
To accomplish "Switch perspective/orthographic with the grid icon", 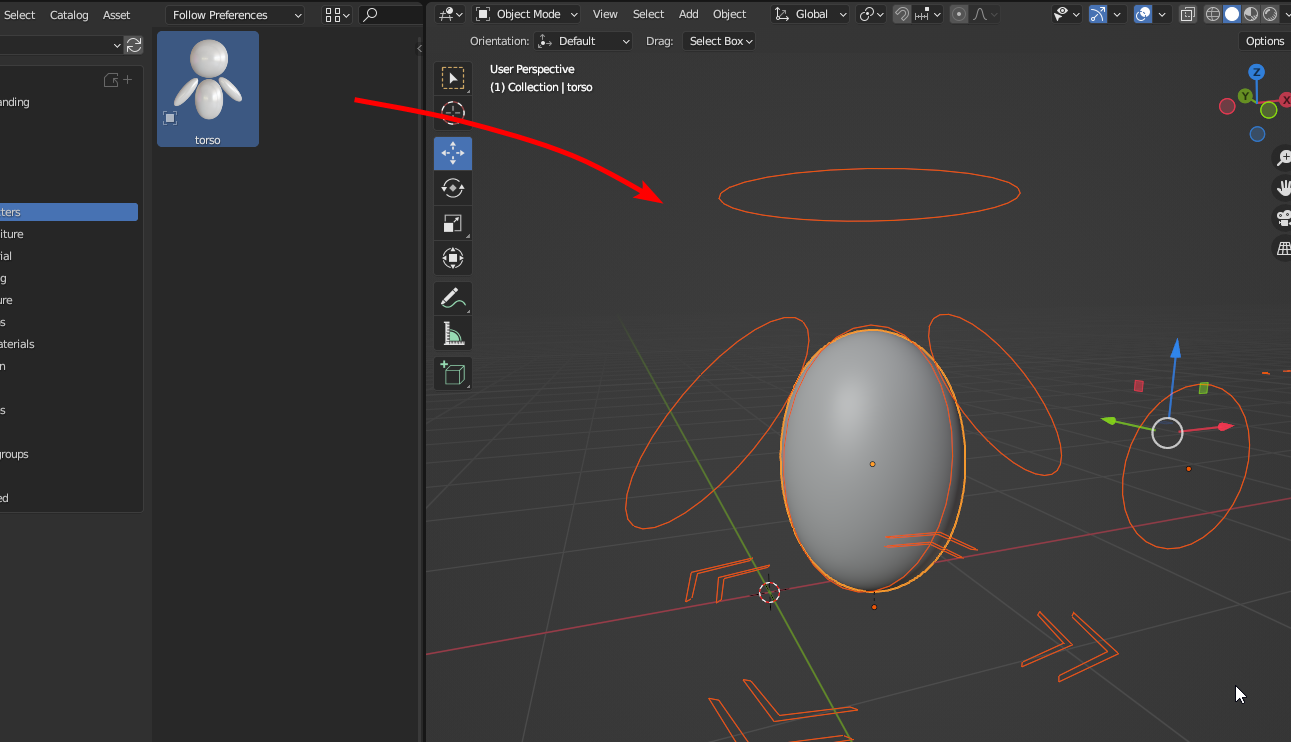I will [x=1283, y=249].
